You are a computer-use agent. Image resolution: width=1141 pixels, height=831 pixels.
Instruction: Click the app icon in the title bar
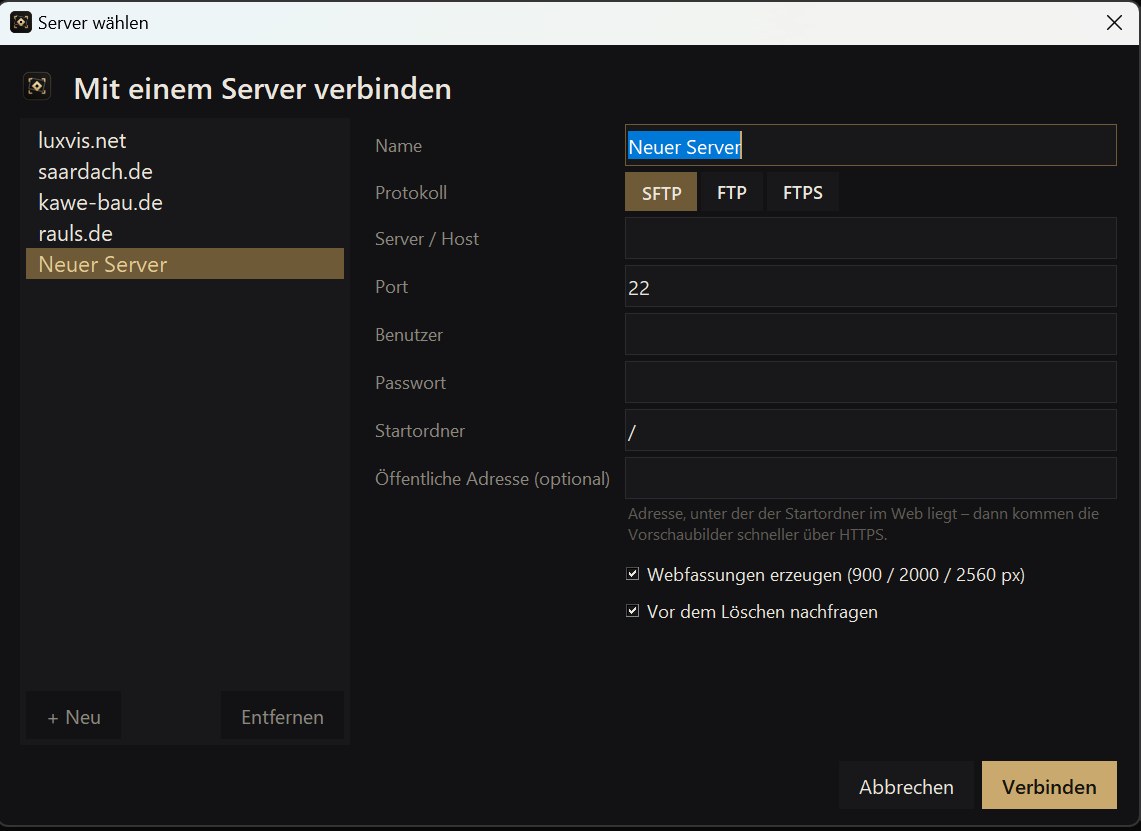21,23
